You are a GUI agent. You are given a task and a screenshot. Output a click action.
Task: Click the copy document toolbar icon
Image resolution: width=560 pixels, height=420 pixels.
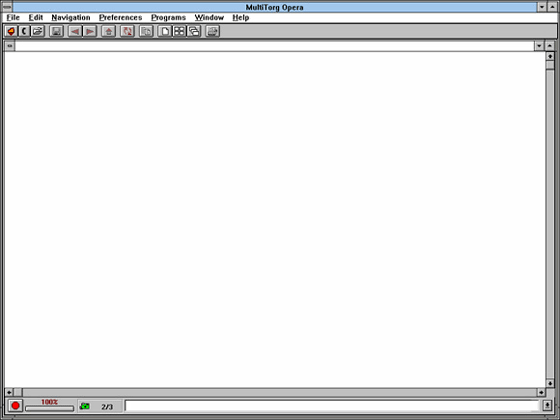tap(146, 31)
